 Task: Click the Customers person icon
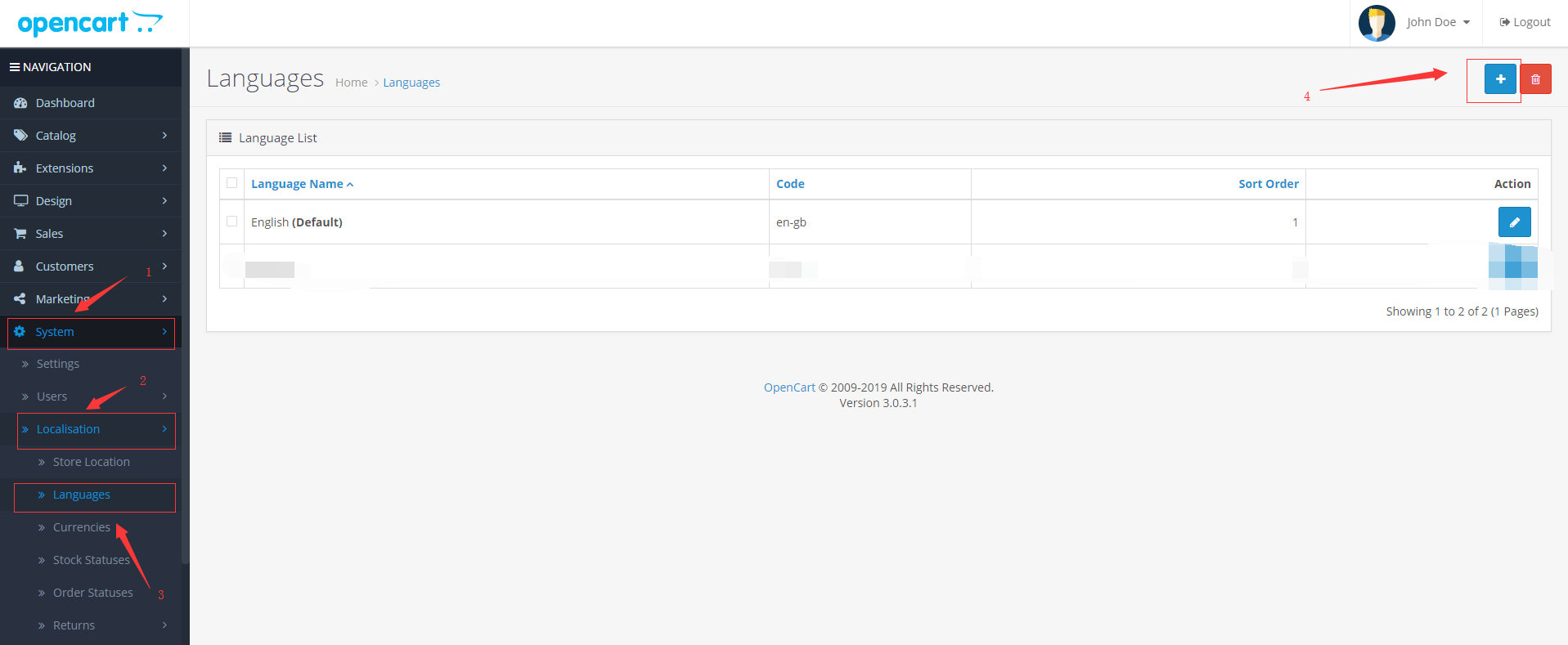click(19, 267)
